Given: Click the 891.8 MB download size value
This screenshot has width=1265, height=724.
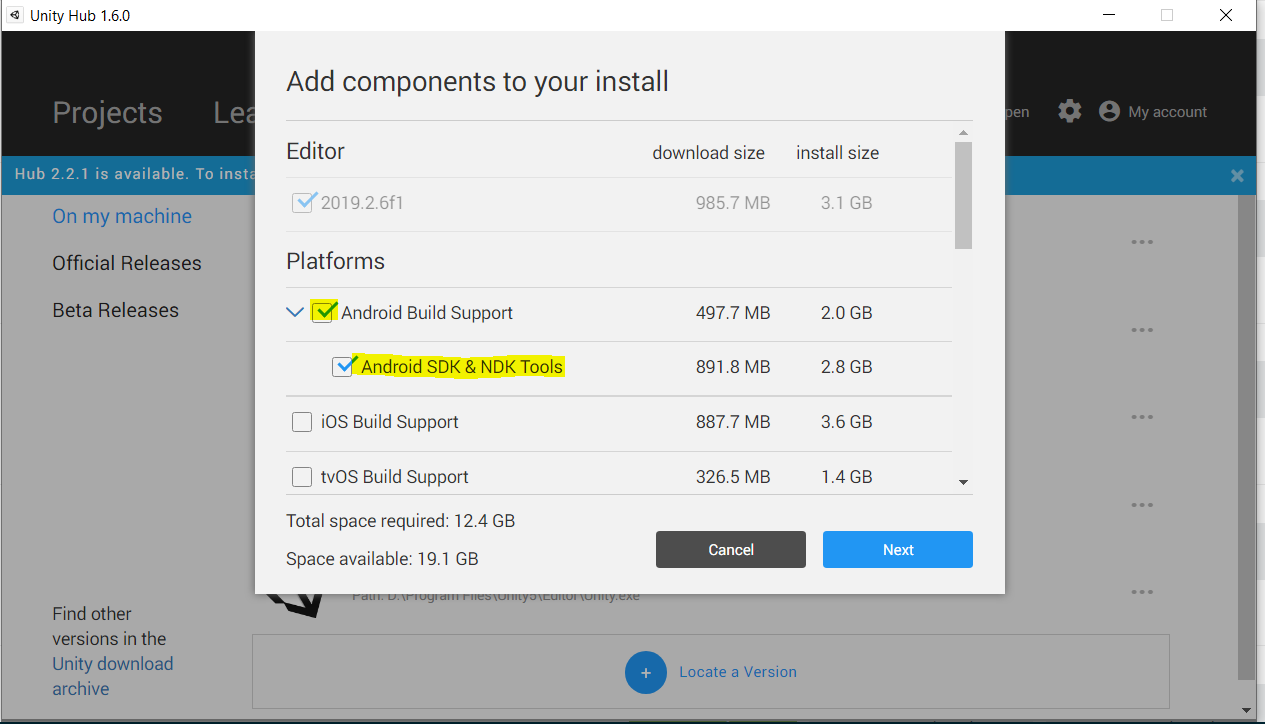Looking at the screenshot, I should 733,367.
